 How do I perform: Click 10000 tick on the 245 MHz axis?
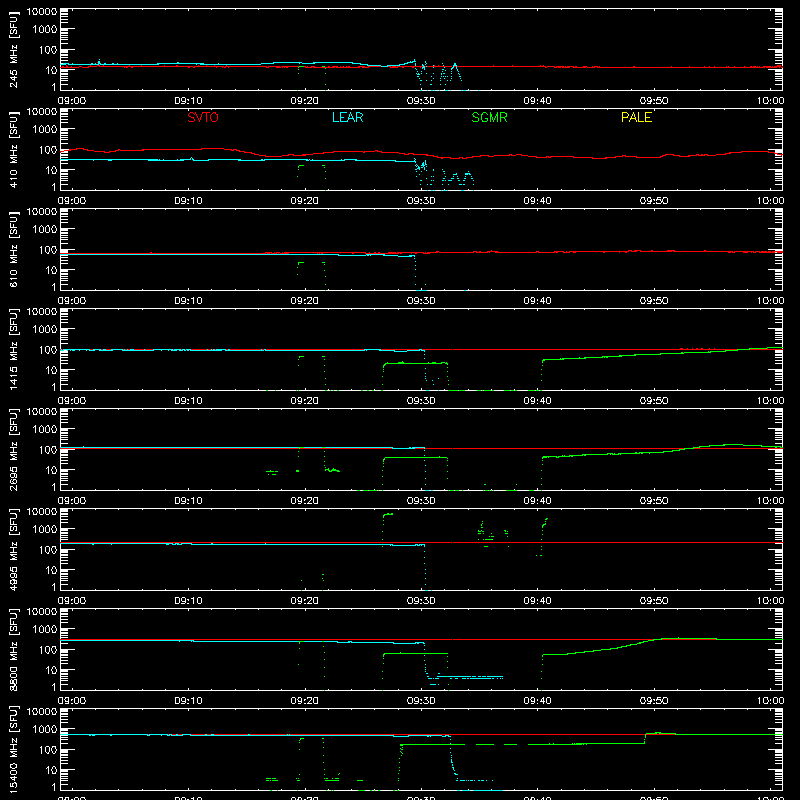42,12
